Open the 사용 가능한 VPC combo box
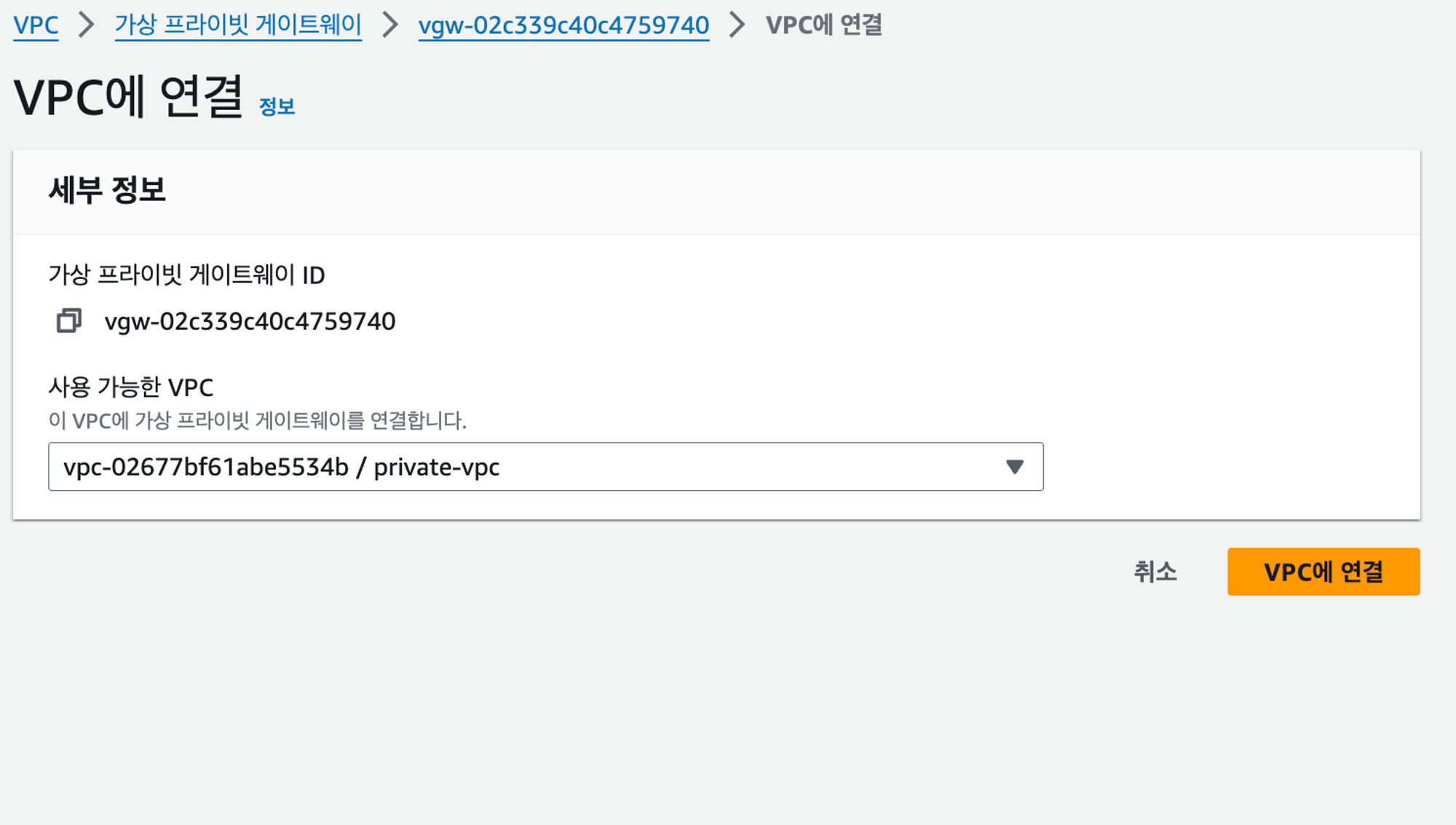1456x825 pixels. tap(545, 467)
